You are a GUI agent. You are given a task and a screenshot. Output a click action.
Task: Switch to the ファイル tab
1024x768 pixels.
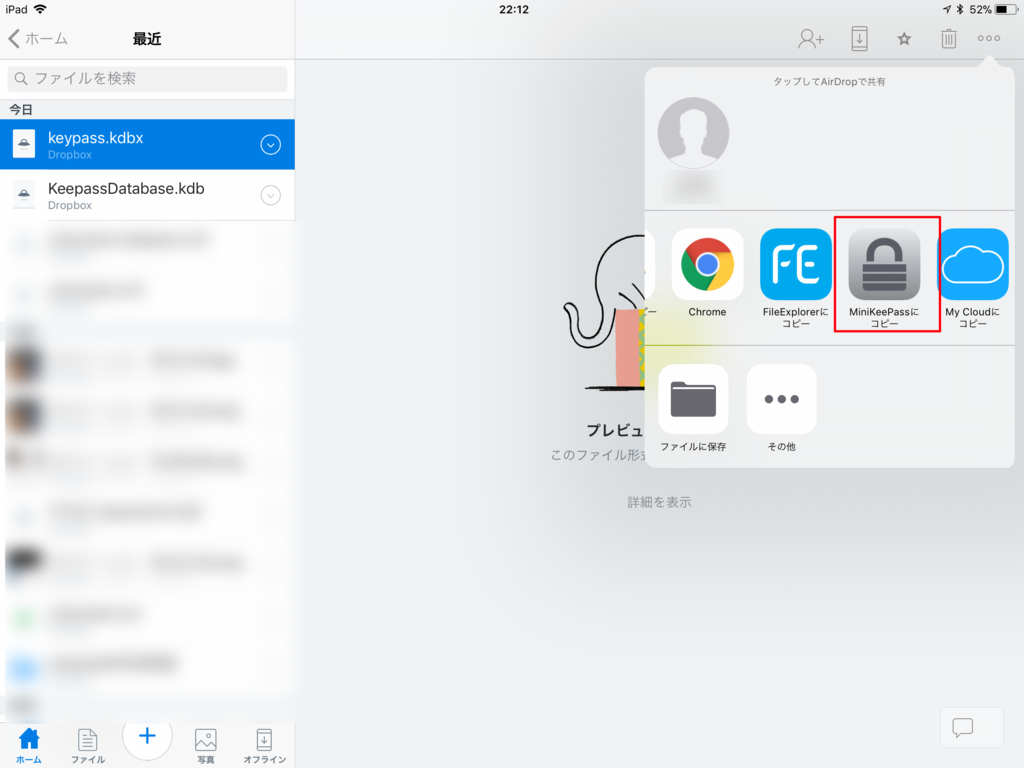coord(88,746)
